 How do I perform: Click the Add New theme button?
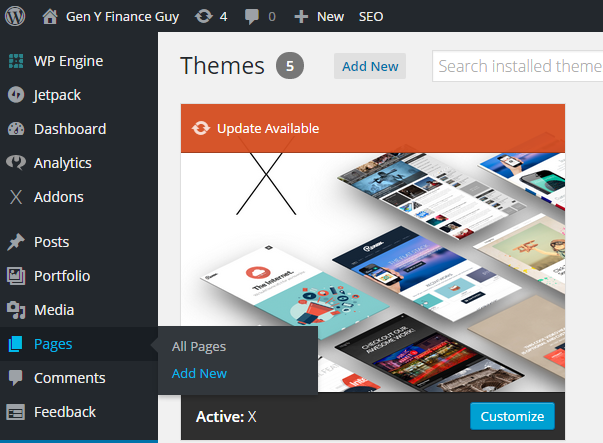[370, 66]
